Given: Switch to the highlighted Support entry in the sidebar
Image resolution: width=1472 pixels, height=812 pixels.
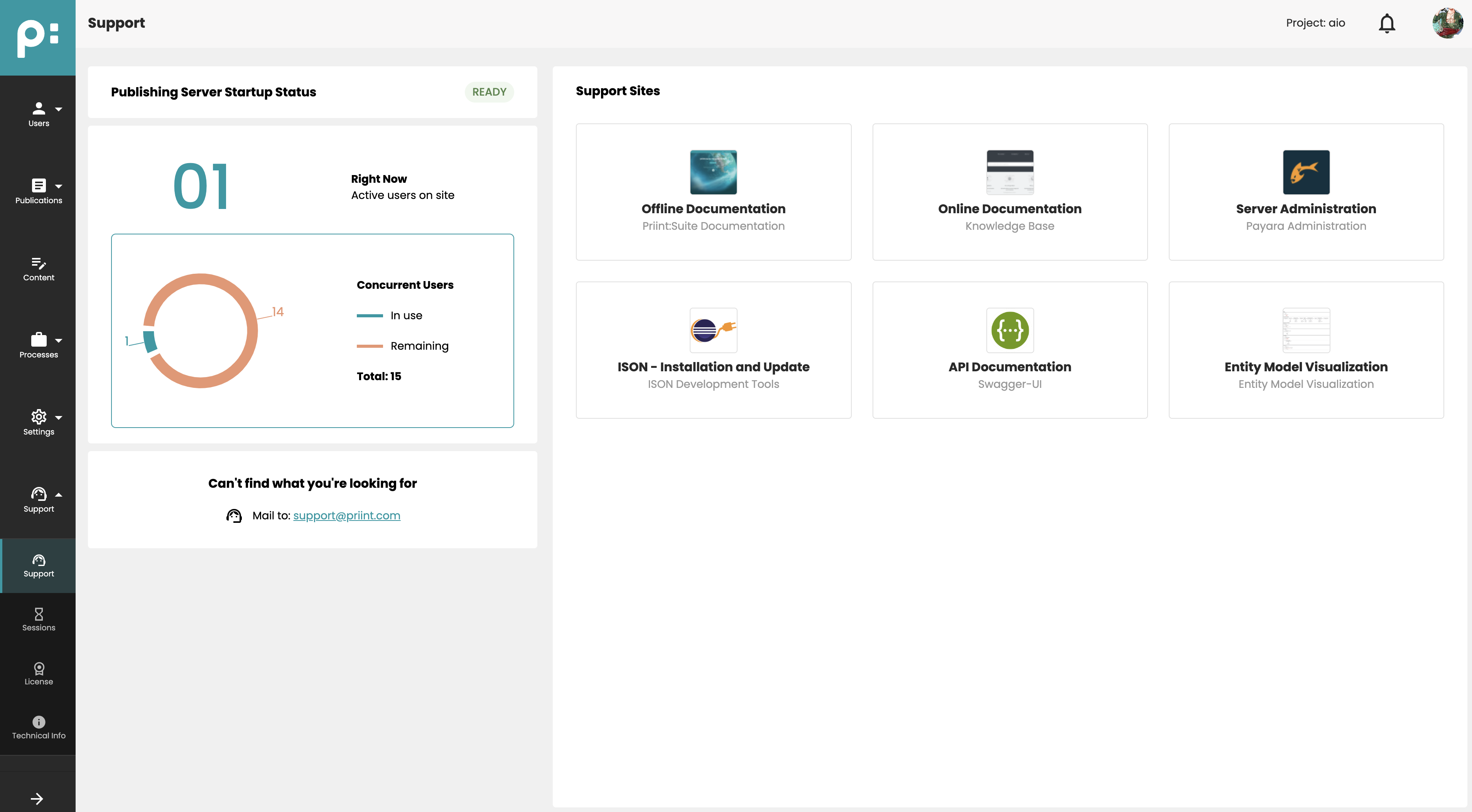Looking at the screenshot, I should click(x=38, y=565).
